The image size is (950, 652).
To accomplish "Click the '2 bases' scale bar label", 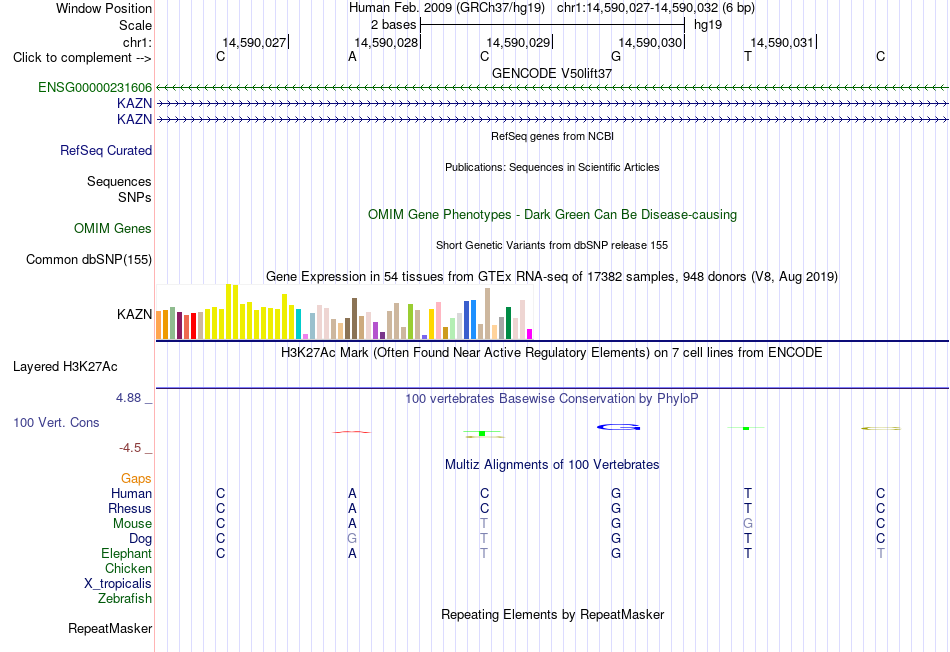I will point(394,25).
